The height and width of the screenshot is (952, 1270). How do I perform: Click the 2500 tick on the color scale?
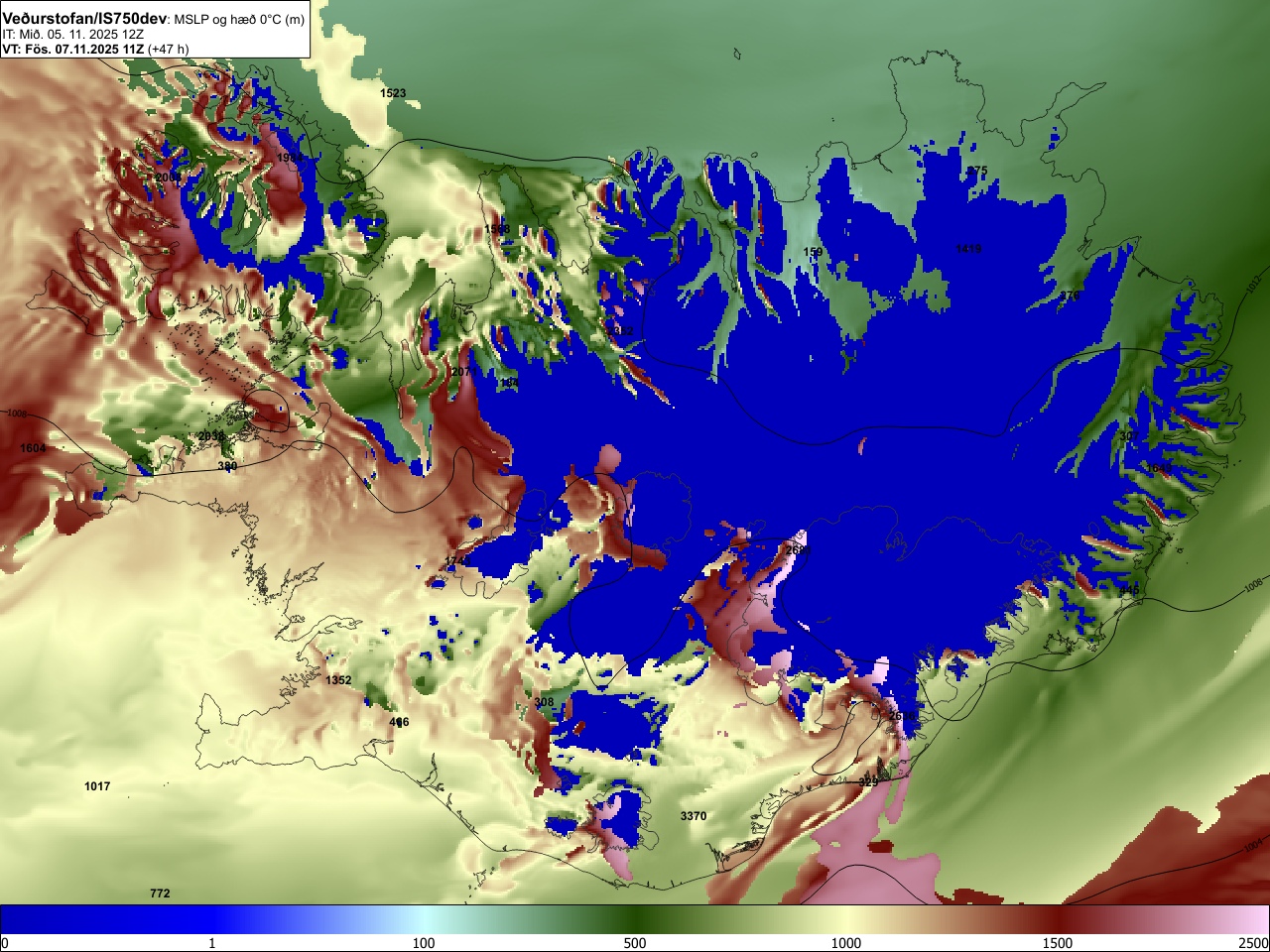1254,943
